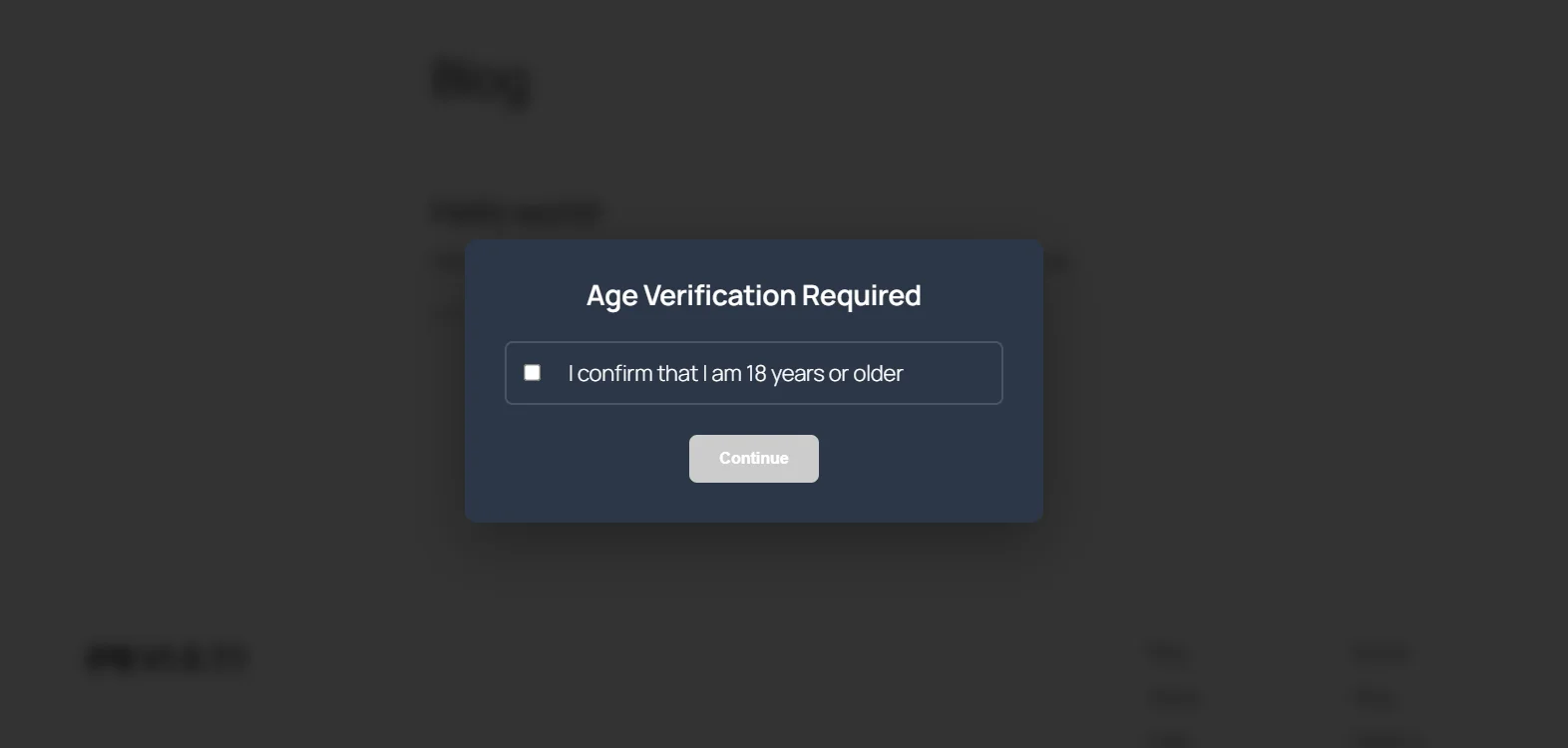
Task: Check the "I confirm that I am 18 years or older" box
Action: tap(532, 371)
